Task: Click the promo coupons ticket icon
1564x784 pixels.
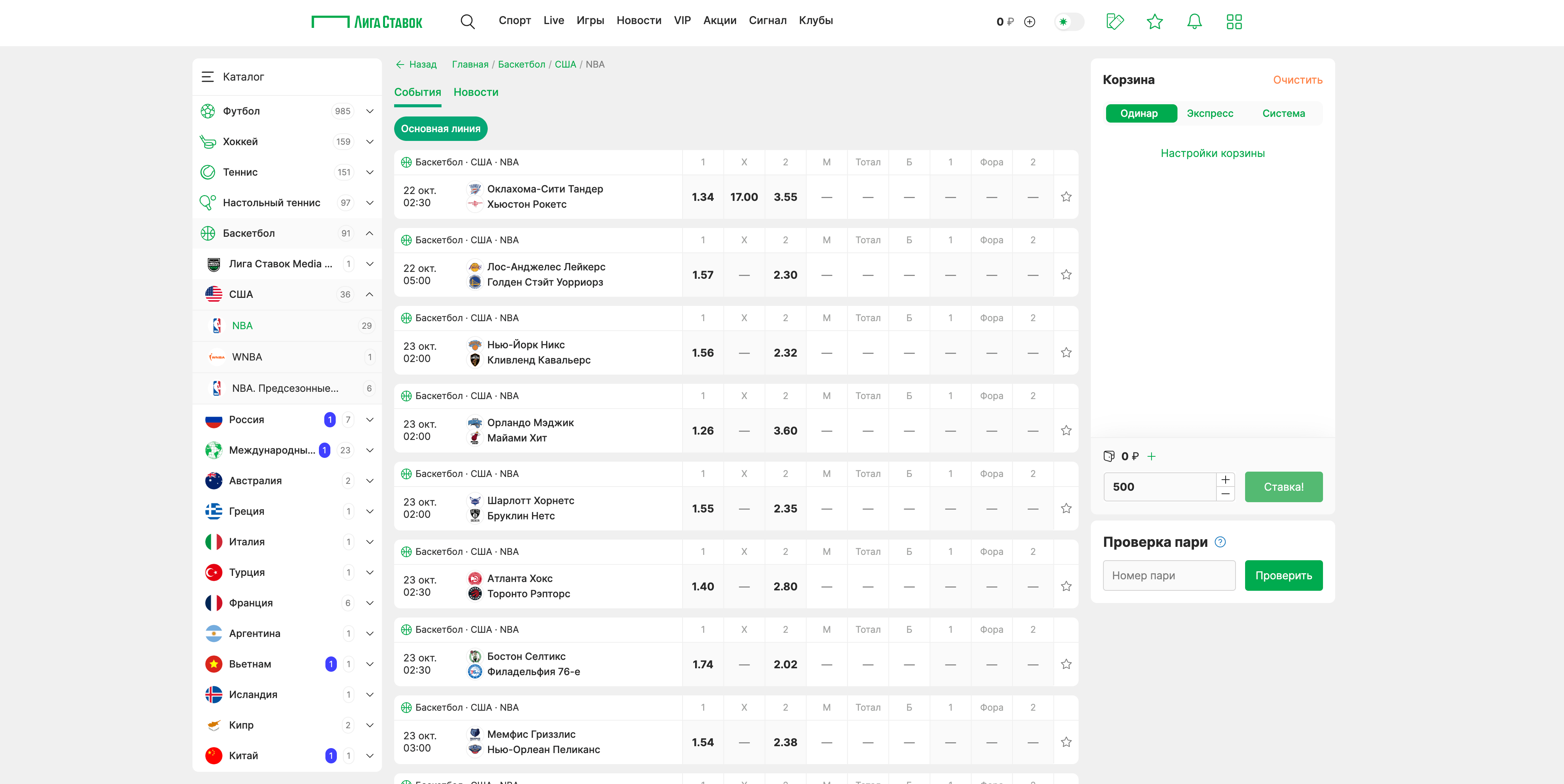Action: [x=1115, y=22]
